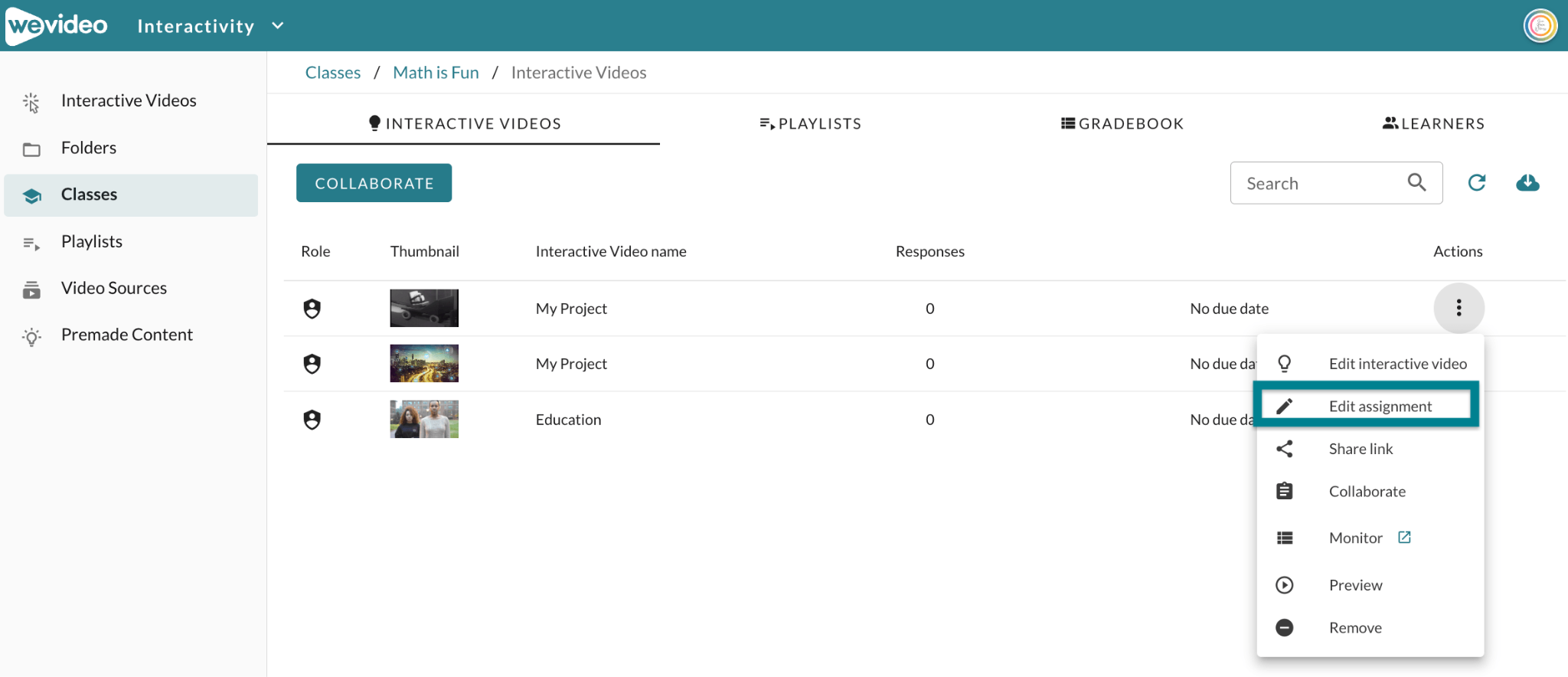Click the Actions column header
The height and width of the screenshot is (677, 1568).
point(1458,251)
